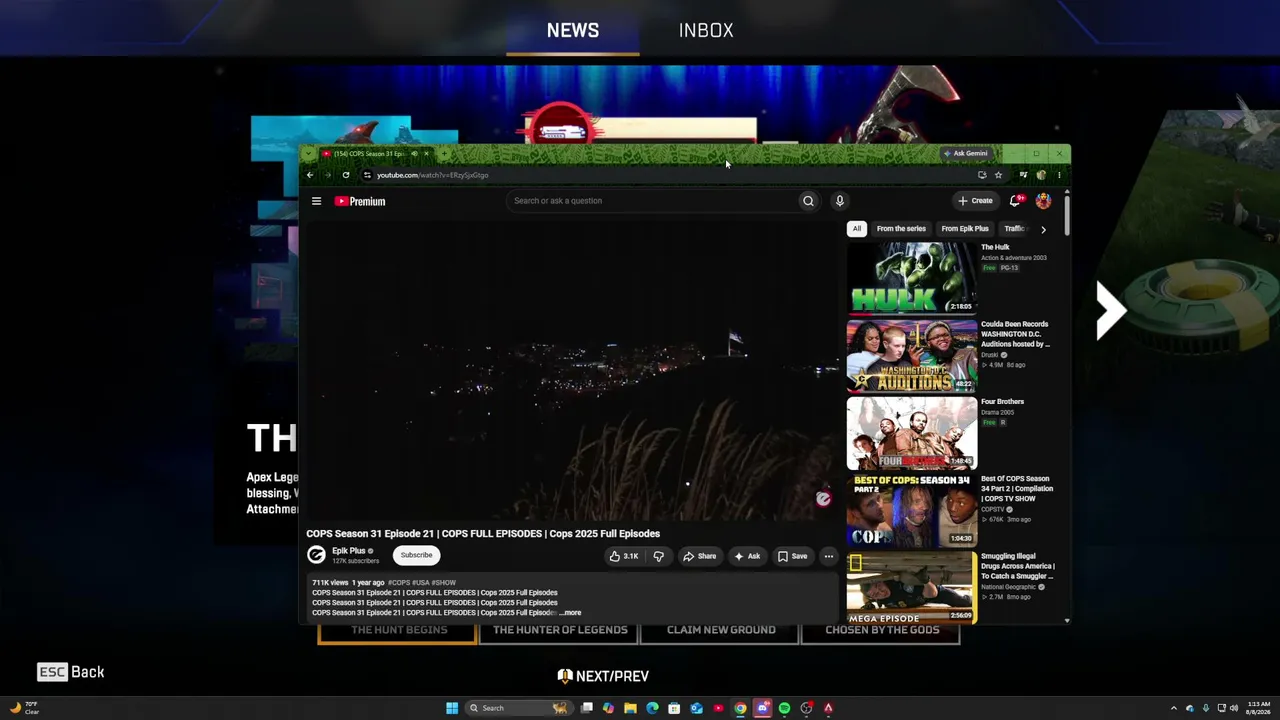Click Ask Gemini in Chrome title bar
Screen dimensions: 1280x720
pyautogui.click(x=965, y=154)
